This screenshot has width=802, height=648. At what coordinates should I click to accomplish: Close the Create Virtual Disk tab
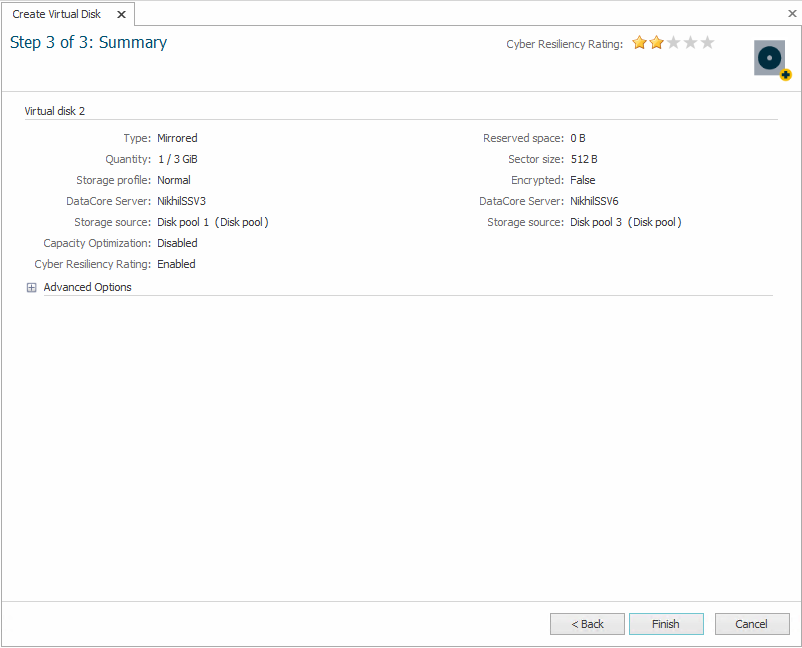point(121,14)
